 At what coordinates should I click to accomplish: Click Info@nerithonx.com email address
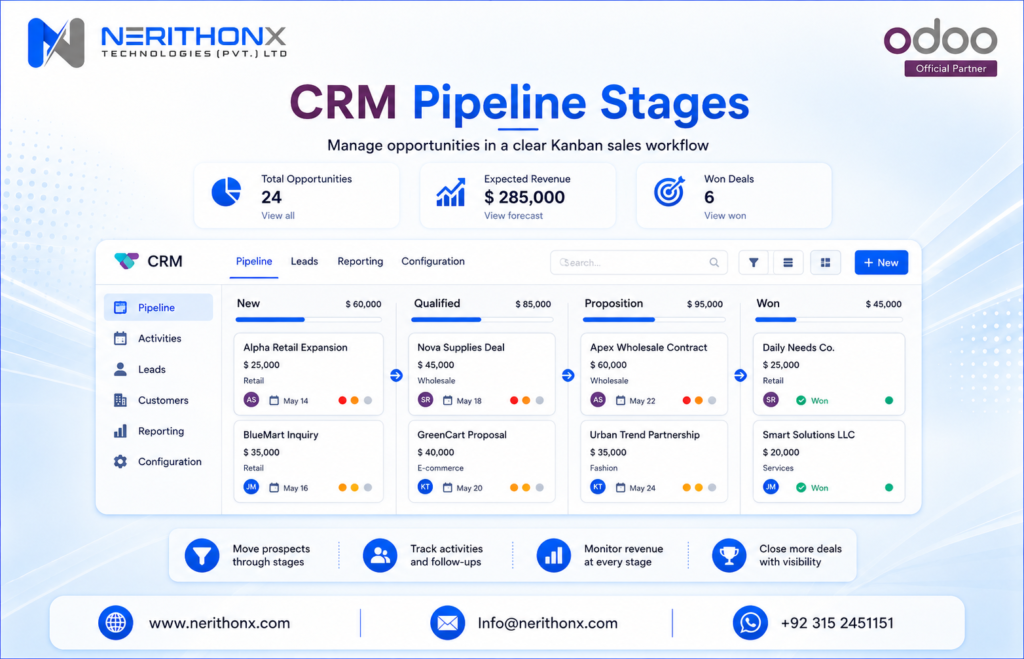pyautogui.click(x=547, y=623)
